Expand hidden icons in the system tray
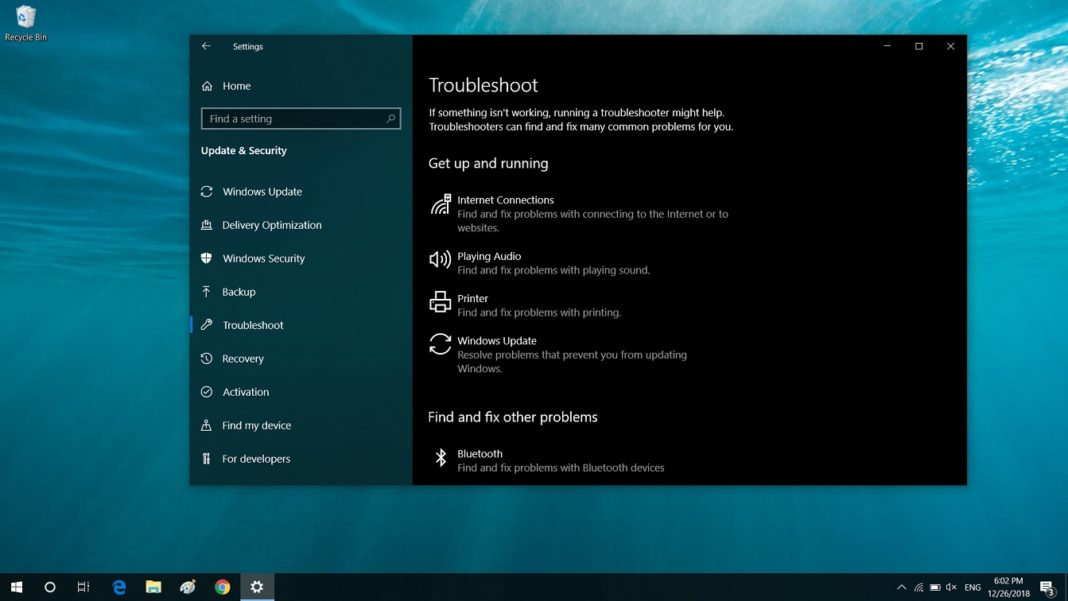This screenshot has width=1068, height=601. 899,587
